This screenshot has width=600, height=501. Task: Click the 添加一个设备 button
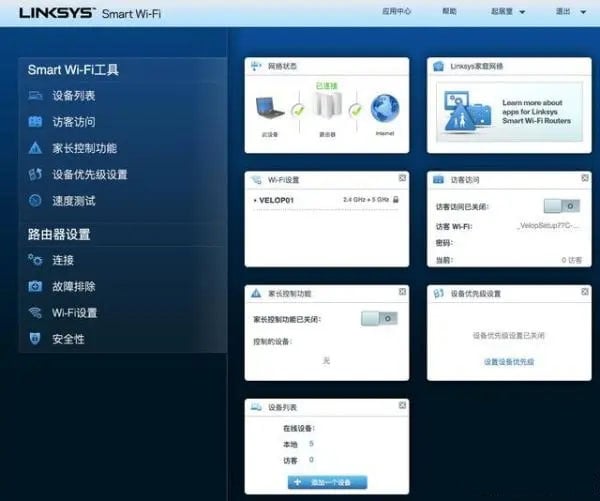click(328, 482)
